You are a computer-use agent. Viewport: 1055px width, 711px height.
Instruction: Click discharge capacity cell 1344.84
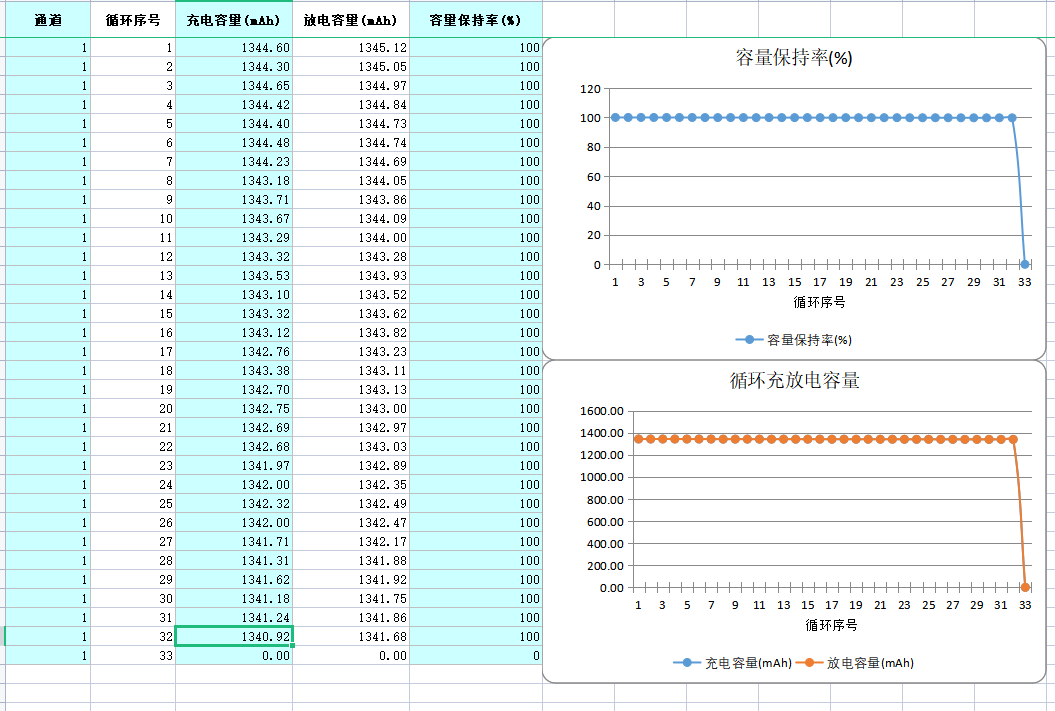[351, 104]
